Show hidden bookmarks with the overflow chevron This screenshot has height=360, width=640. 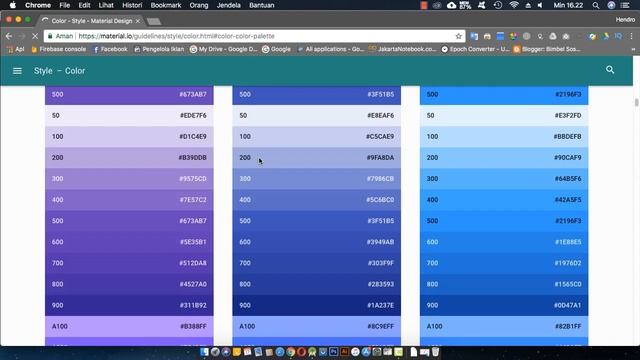point(633,49)
